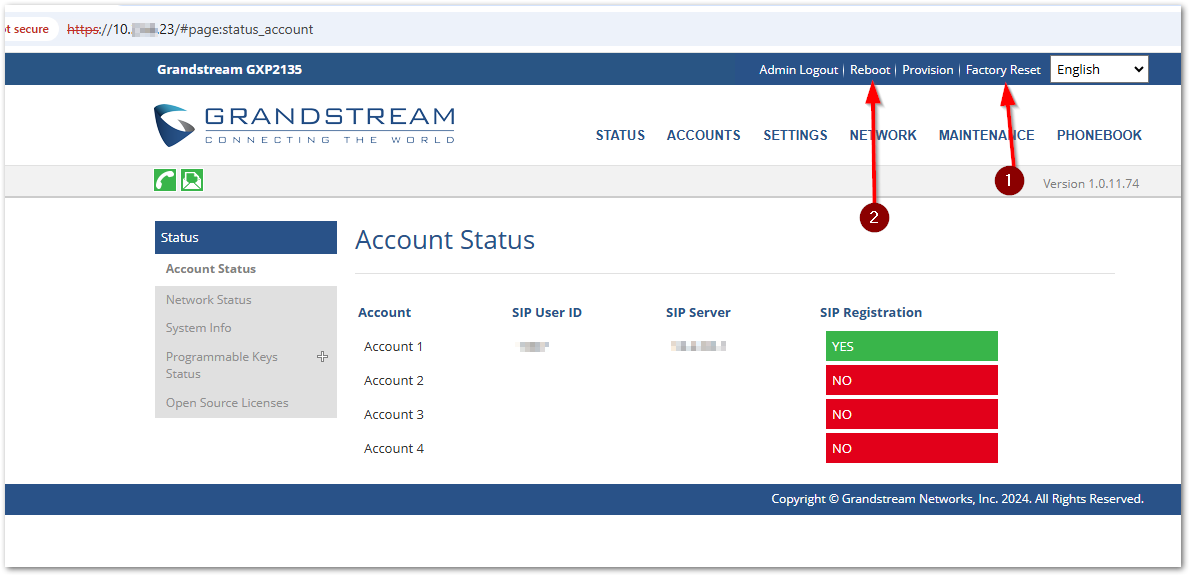This screenshot has width=1190, height=576.
Task: Open the SETTINGS menu
Action: click(795, 135)
